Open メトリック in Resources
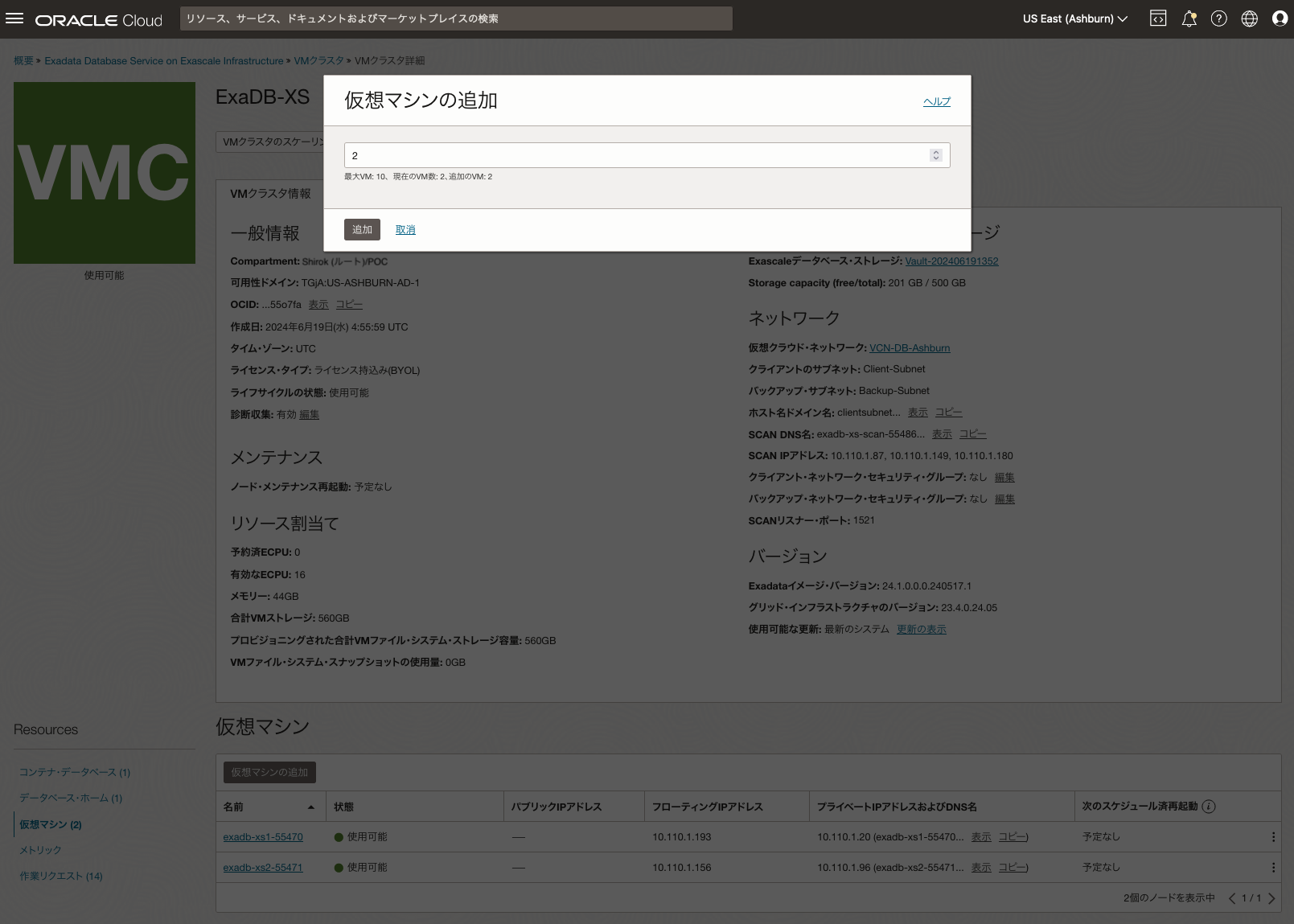Viewport: 1294px width, 924px height. click(x=40, y=850)
